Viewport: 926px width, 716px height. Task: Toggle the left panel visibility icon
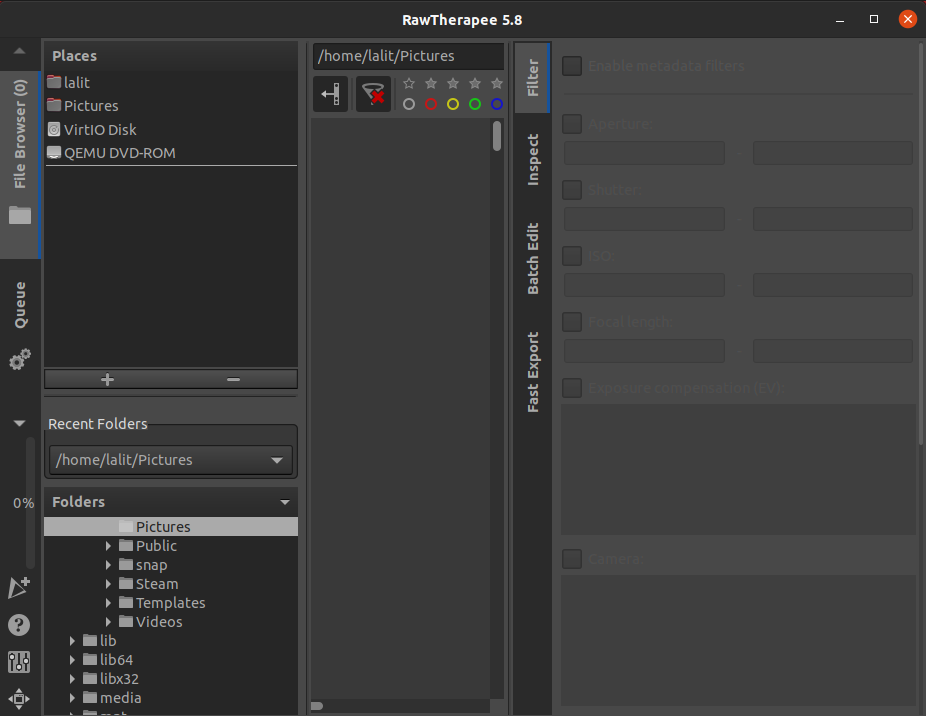pyautogui.click(x=331, y=94)
